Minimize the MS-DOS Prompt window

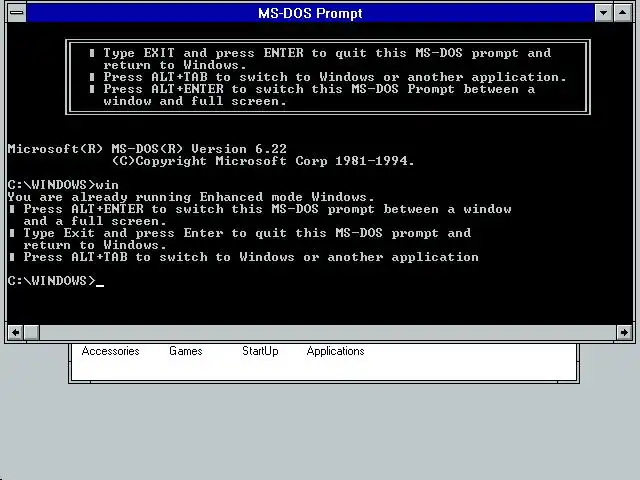[603, 13]
